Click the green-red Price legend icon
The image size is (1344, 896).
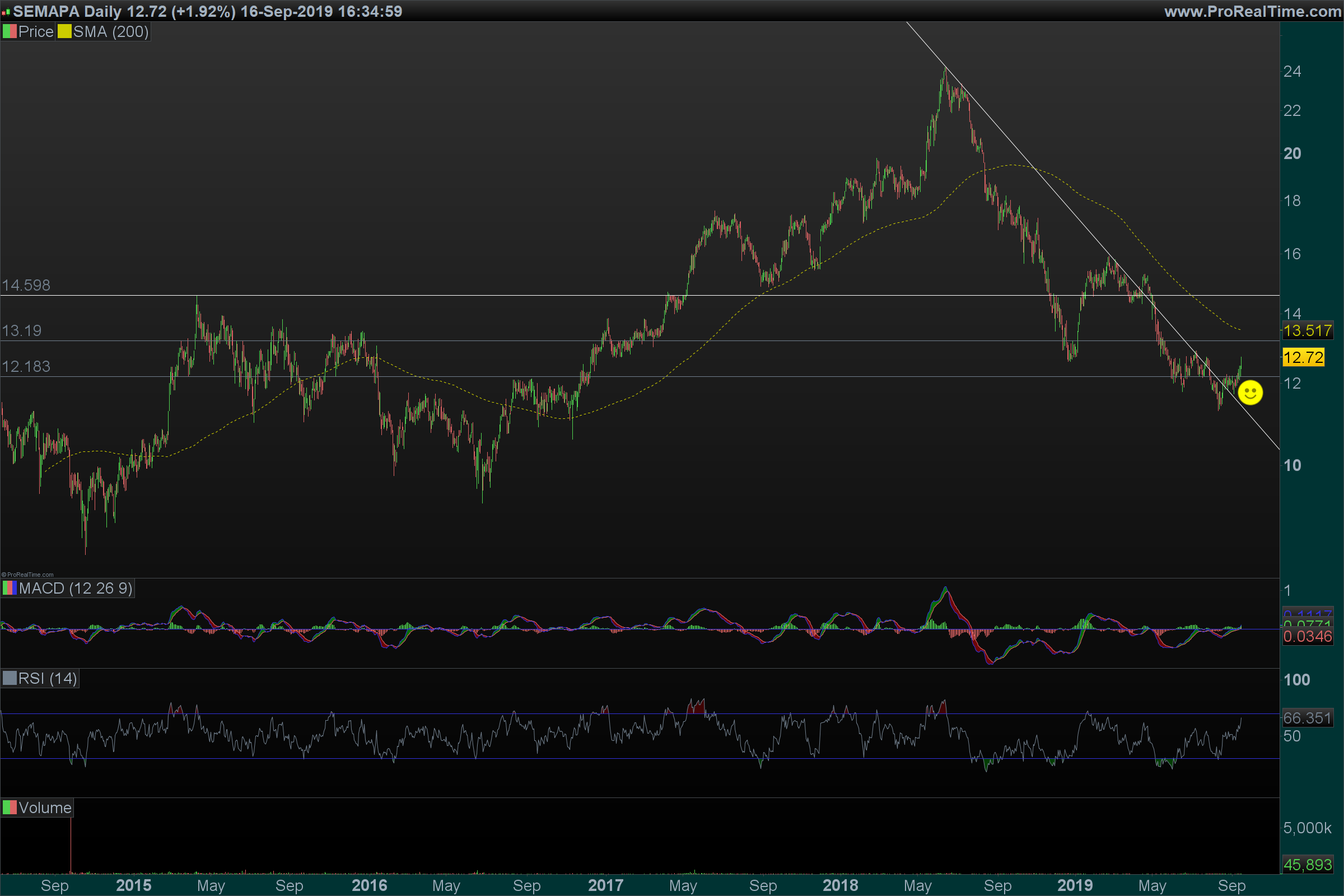click(10, 31)
